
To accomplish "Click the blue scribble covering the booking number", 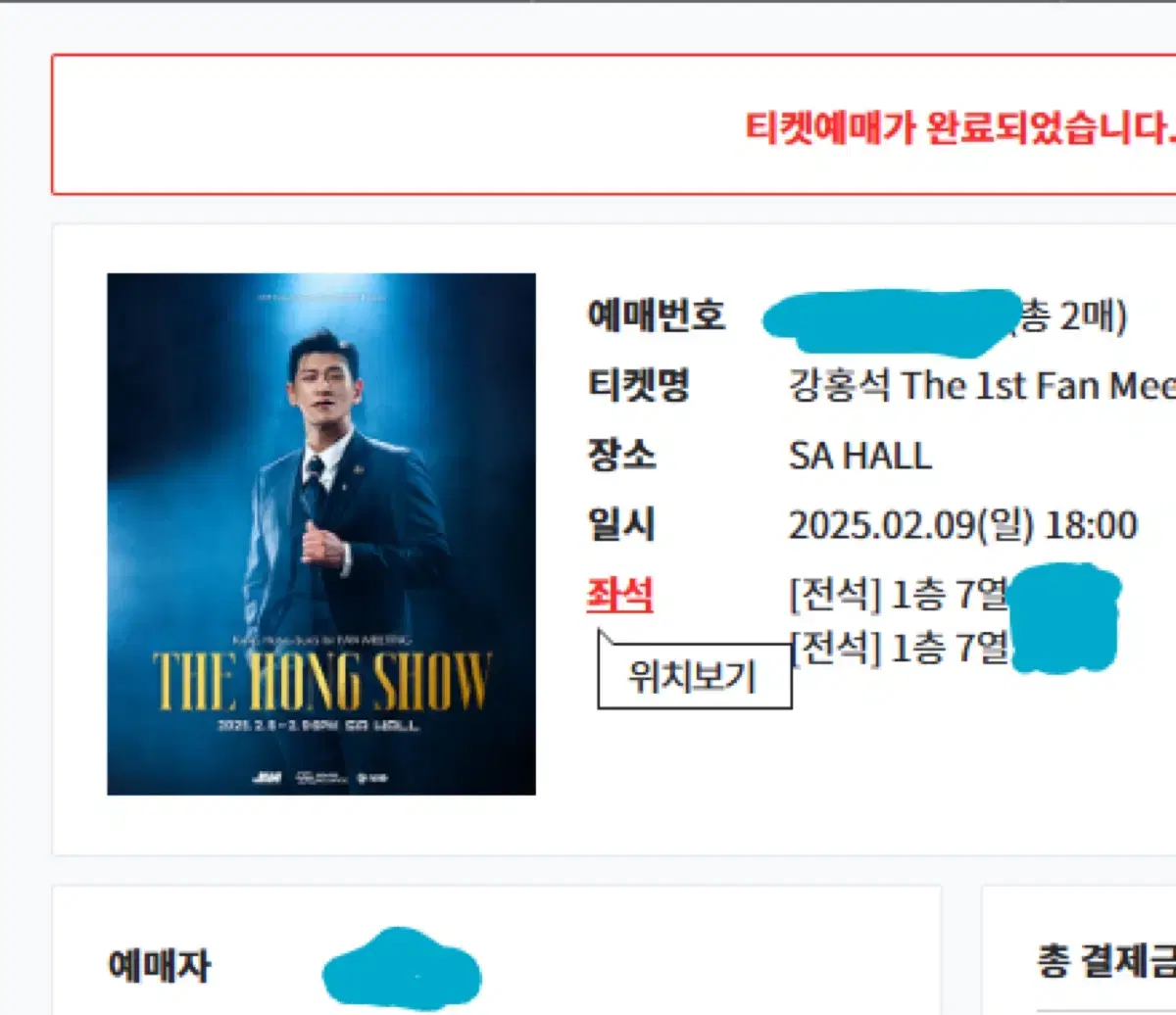I will (891, 320).
